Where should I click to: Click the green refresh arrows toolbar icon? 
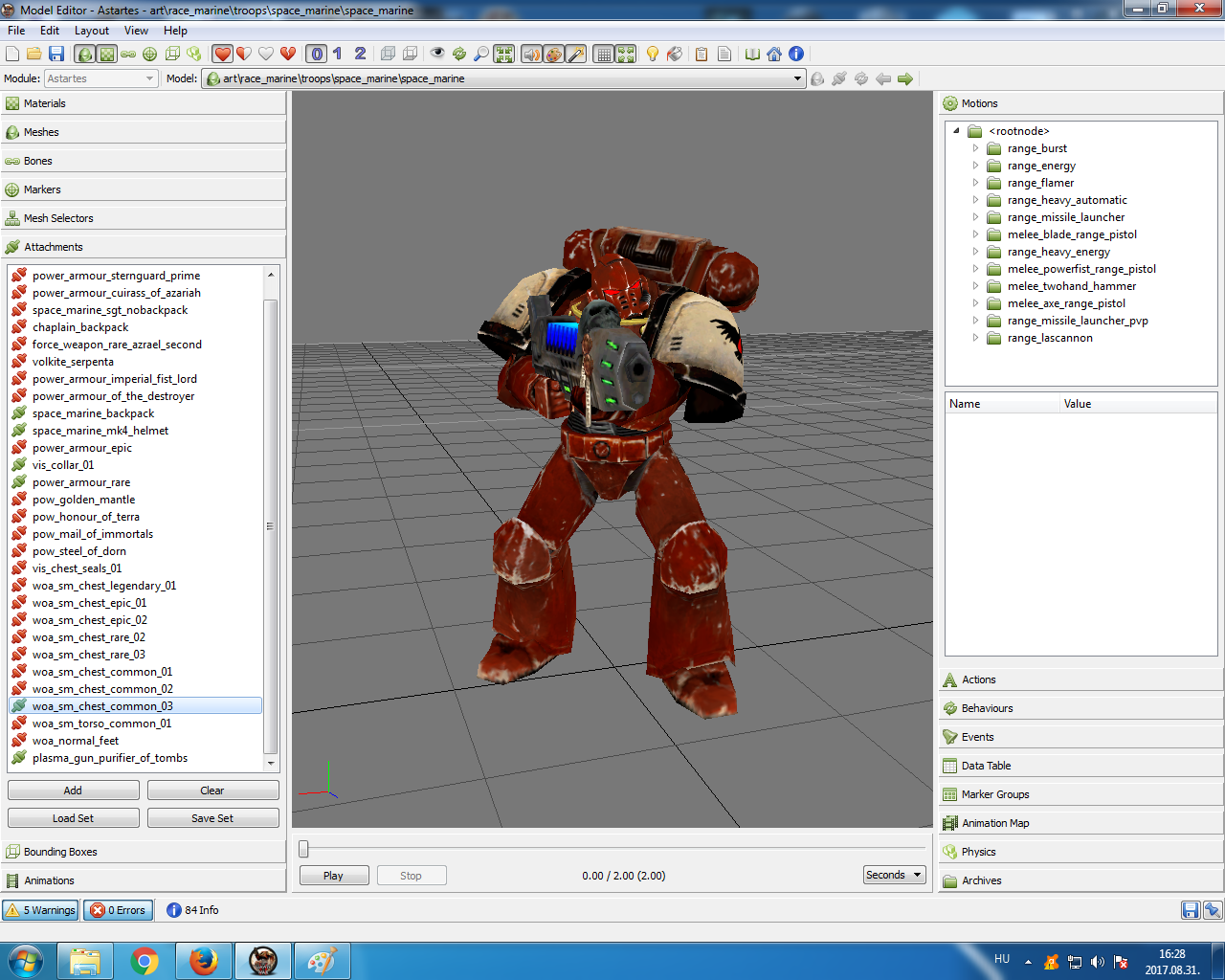pos(459,55)
